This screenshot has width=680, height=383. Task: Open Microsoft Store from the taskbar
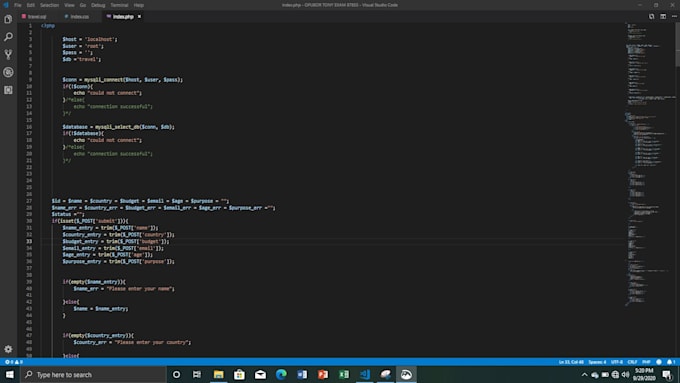(239, 374)
